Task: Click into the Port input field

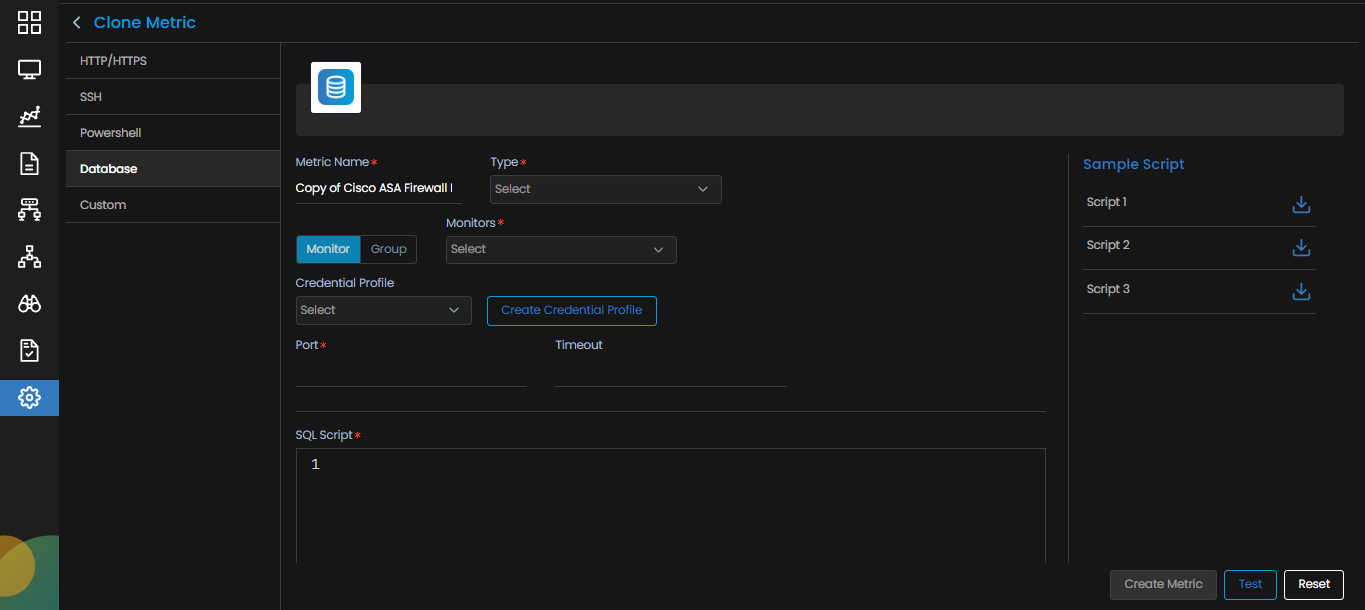Action: point(411,371)
